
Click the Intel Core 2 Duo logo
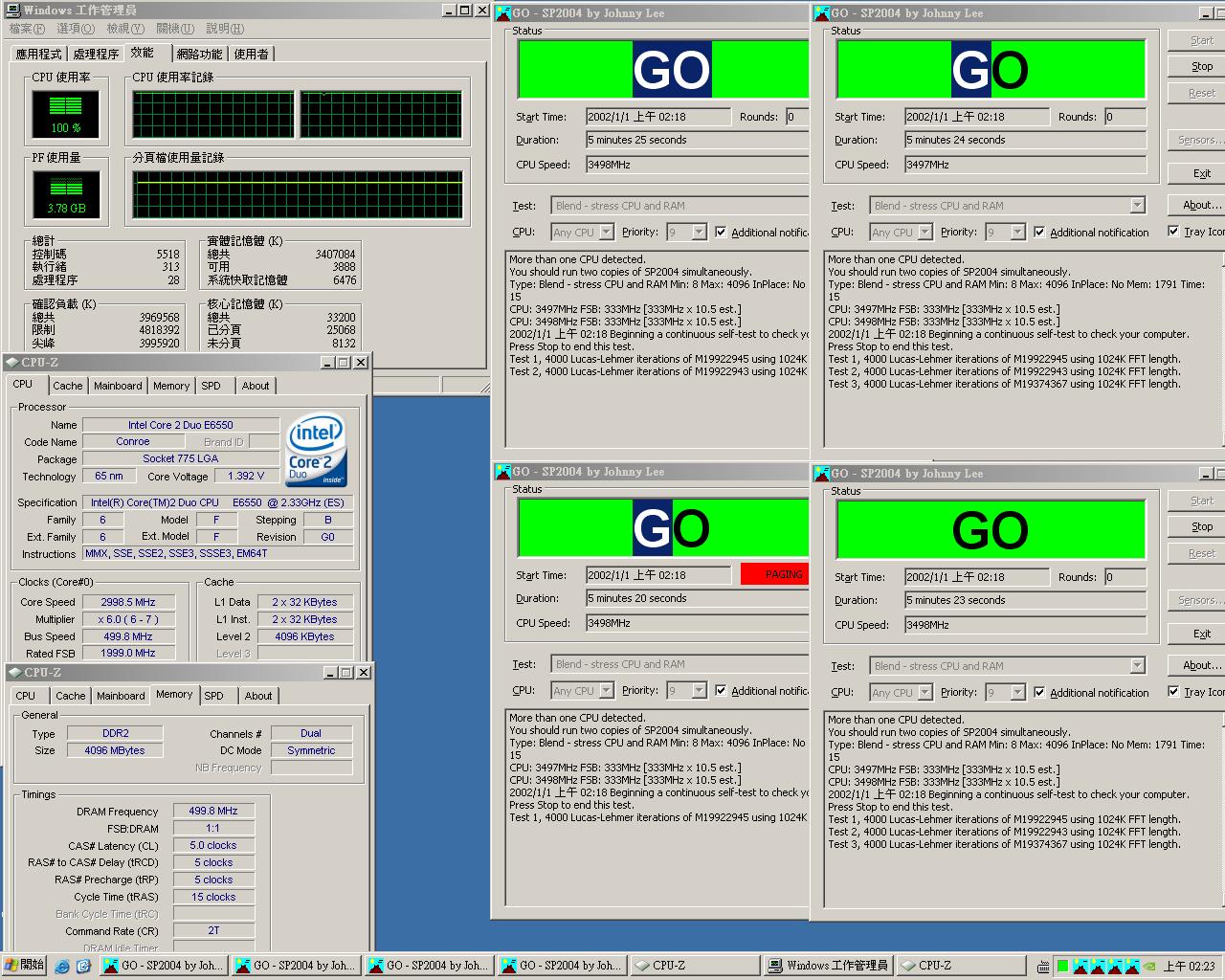coord(317,450)
